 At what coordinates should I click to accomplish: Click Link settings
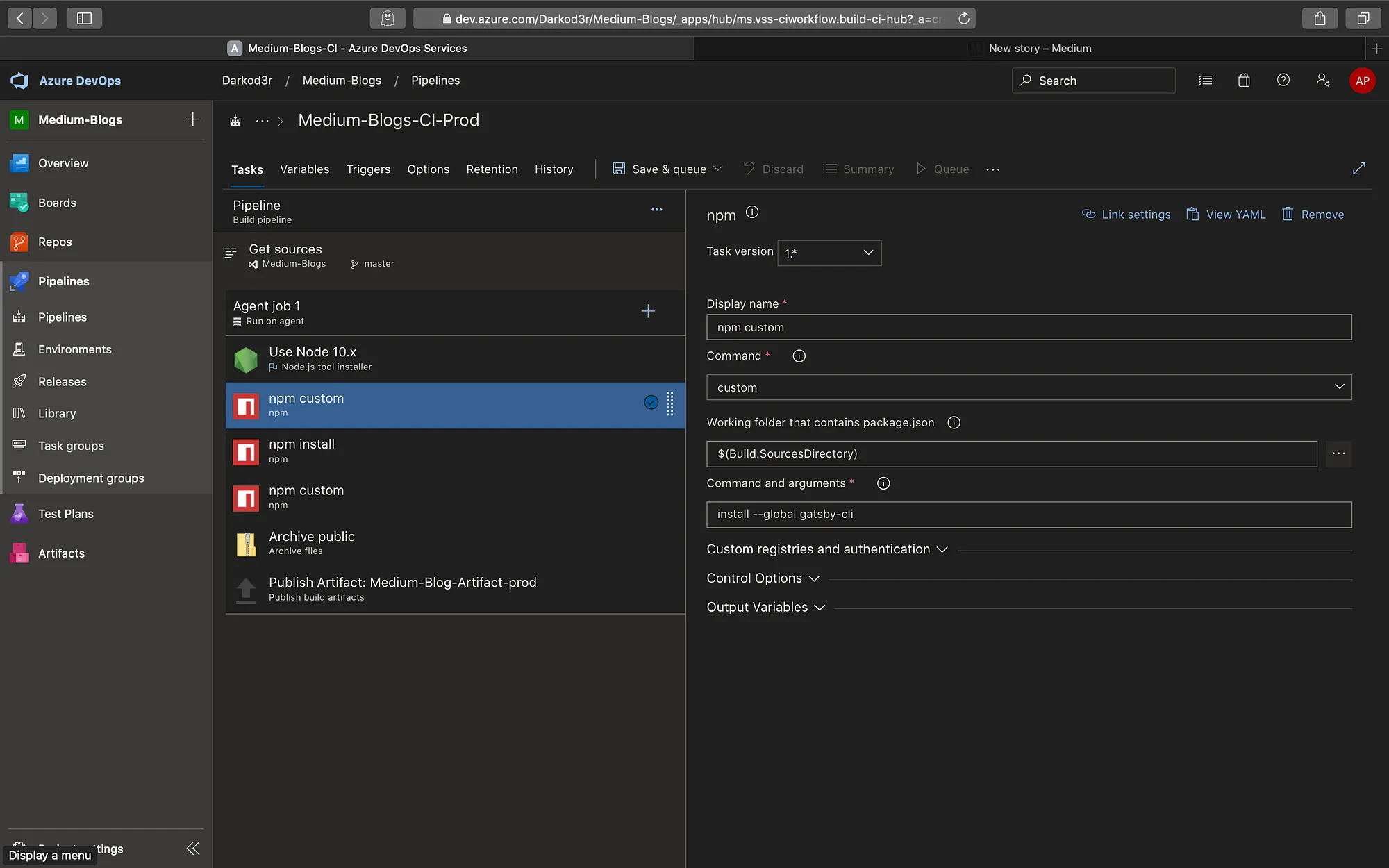[x=1126, y=215]
